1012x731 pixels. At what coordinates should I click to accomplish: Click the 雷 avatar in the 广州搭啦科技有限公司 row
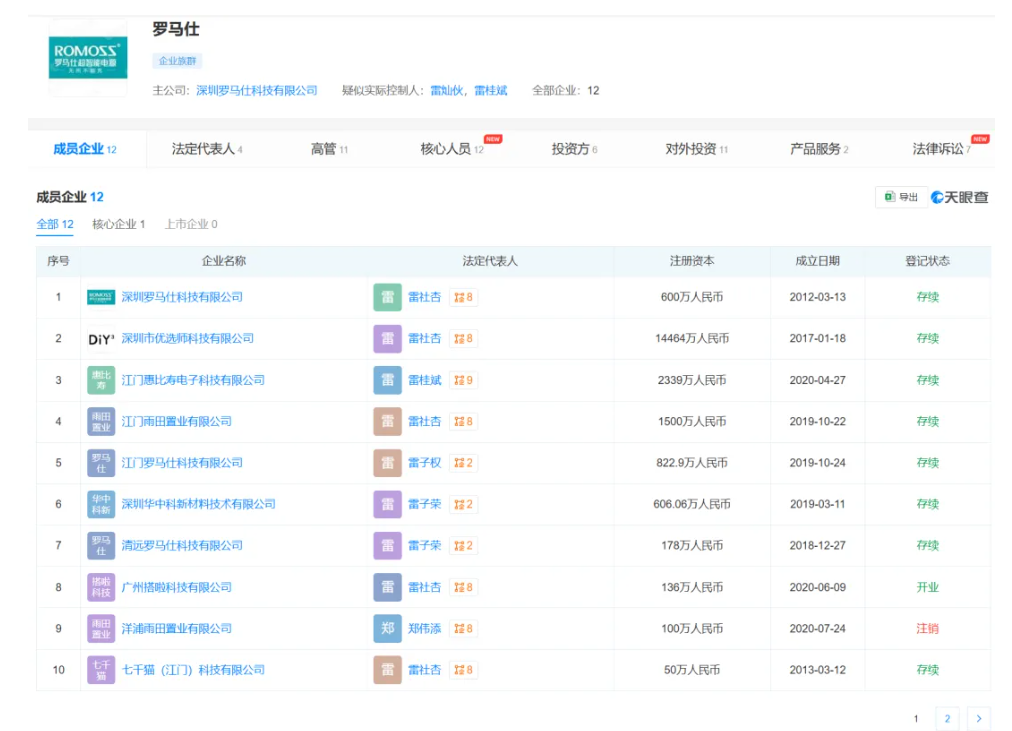click(x=387, y=587)
